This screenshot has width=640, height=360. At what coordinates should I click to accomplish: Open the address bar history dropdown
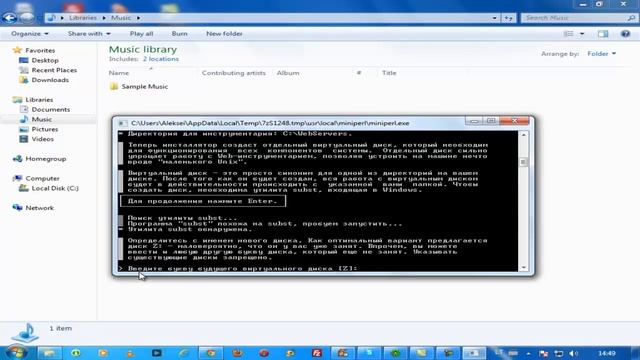coord(494,18)
